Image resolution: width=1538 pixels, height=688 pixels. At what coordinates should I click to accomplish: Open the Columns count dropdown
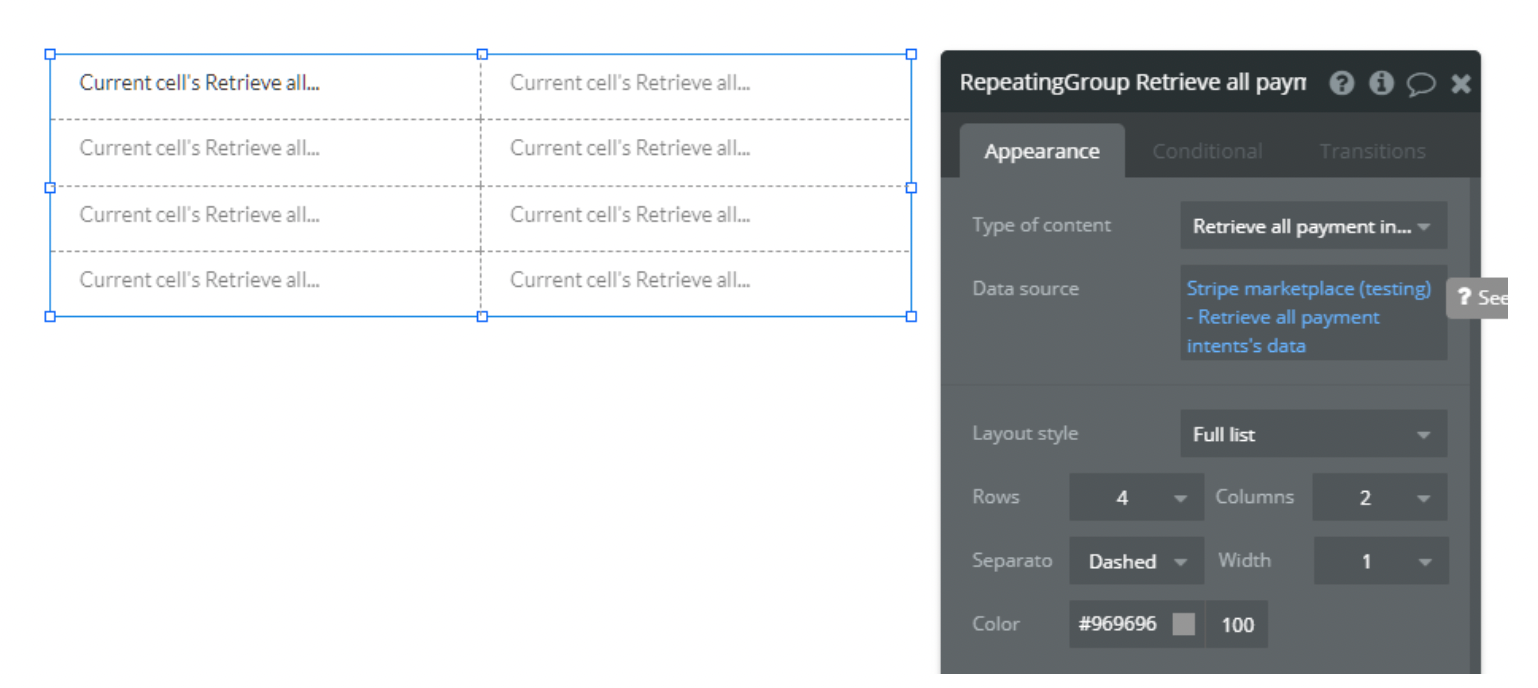pyautogui.click(x=1379, y=497)
